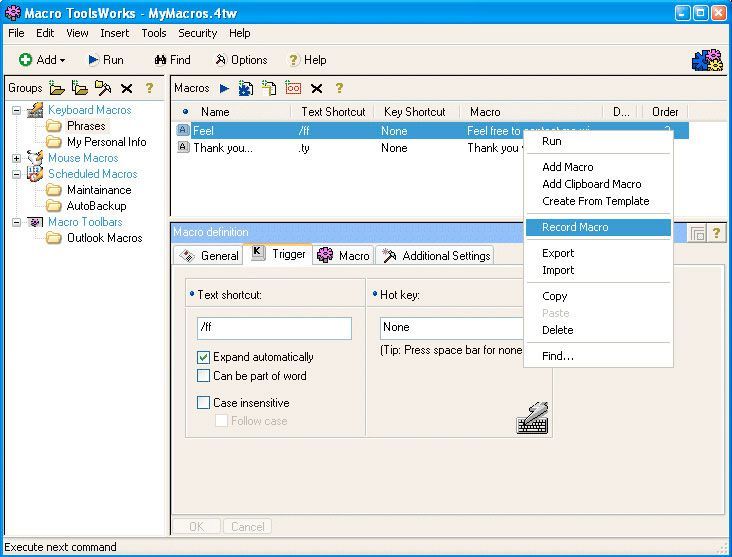
Task: Enable the Case insensitive checkbox
Action: 203,402
